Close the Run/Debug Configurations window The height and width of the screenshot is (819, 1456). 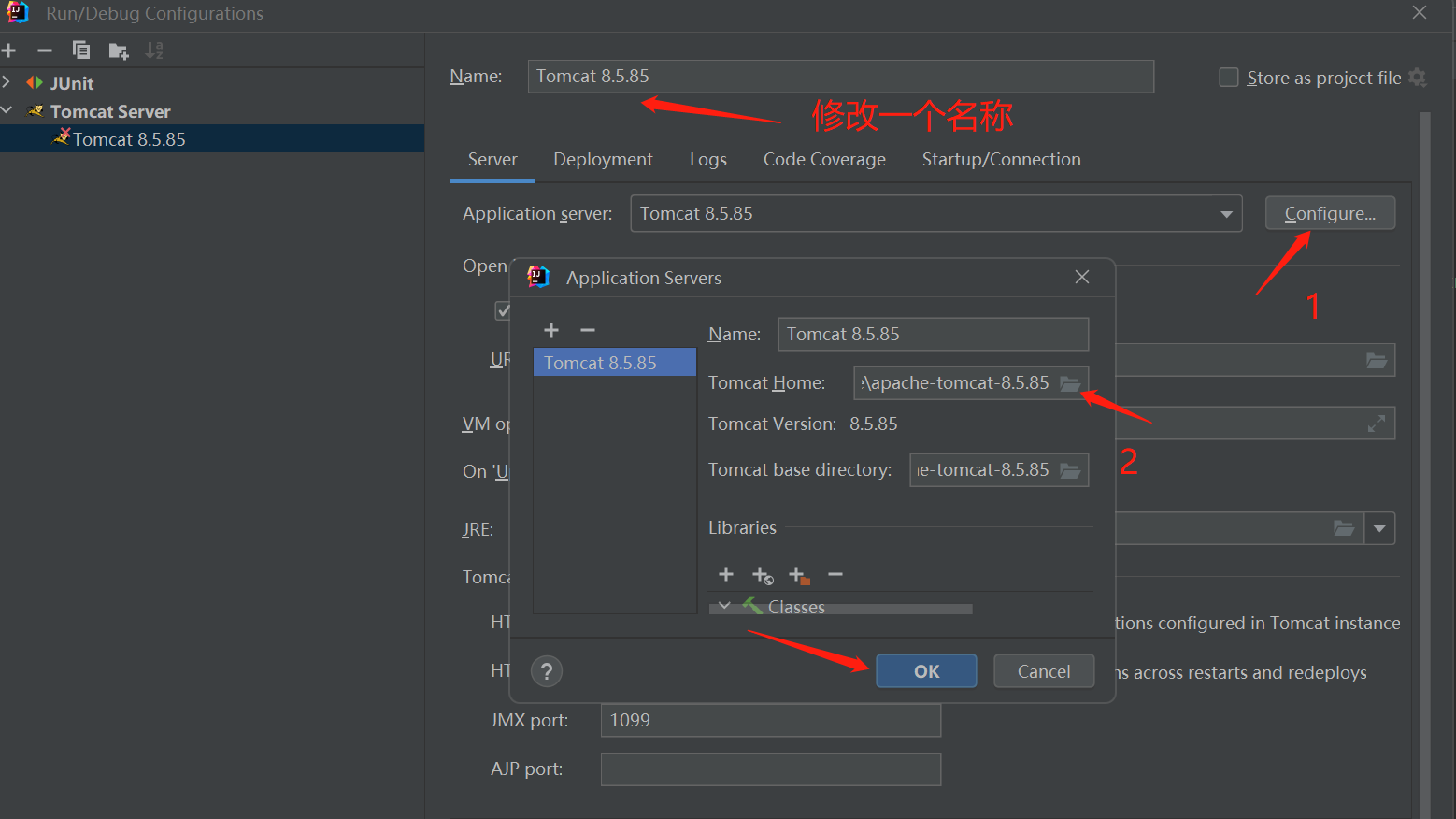click(x=1420, y=12)
